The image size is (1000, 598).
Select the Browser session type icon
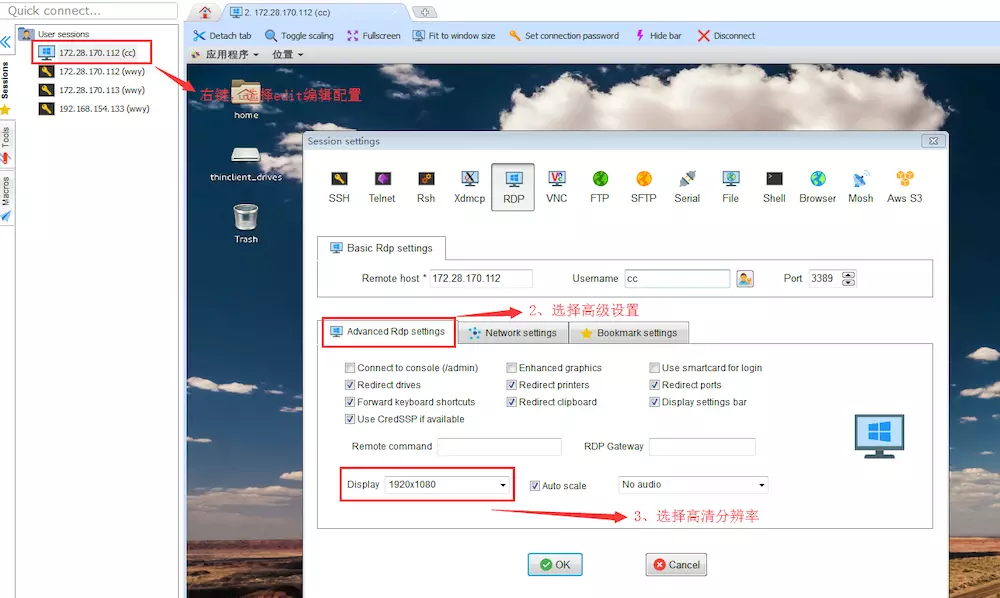click(x=818, y=187)
